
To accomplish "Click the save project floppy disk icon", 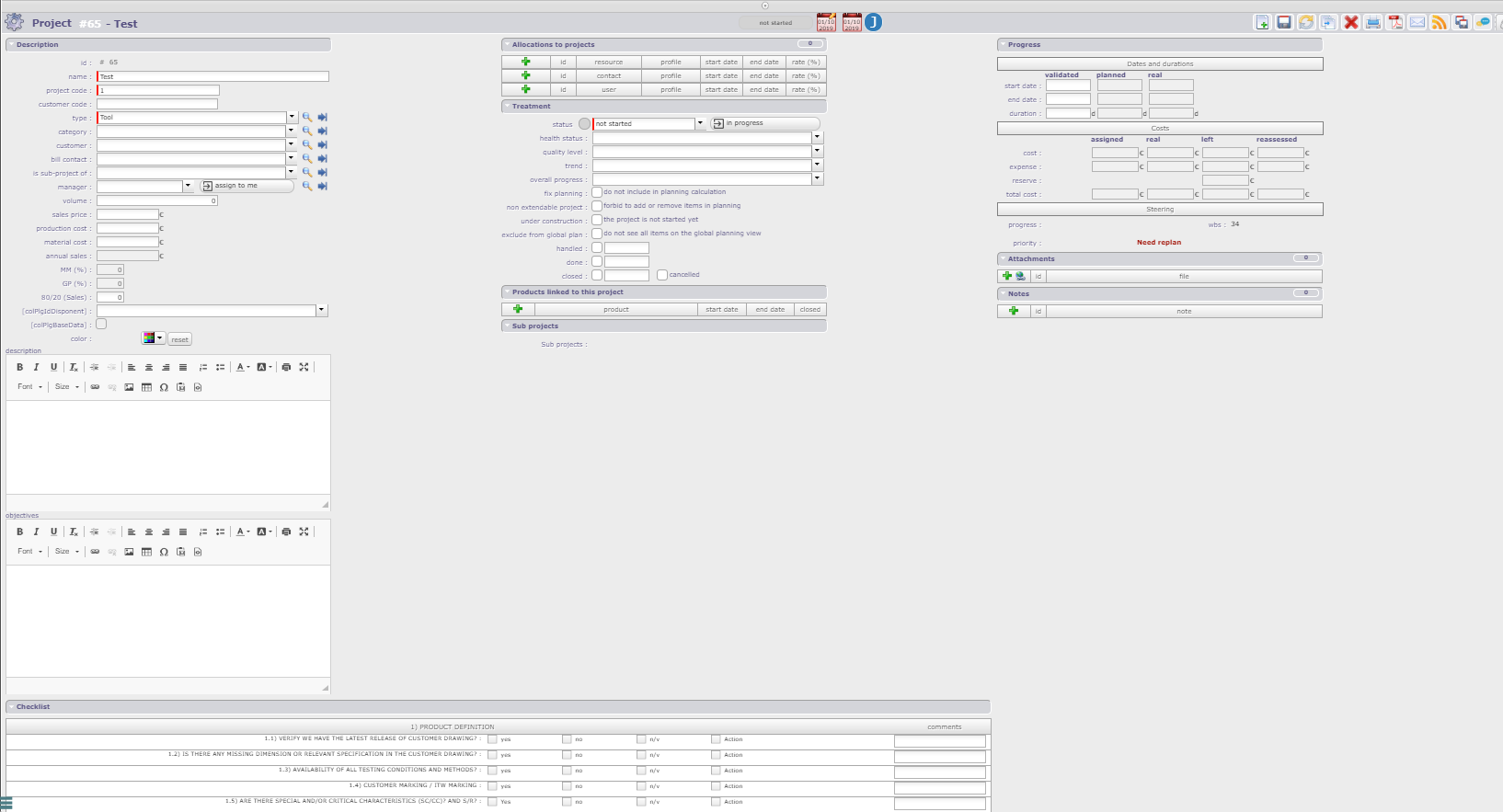I will (x=1284, y=23).
